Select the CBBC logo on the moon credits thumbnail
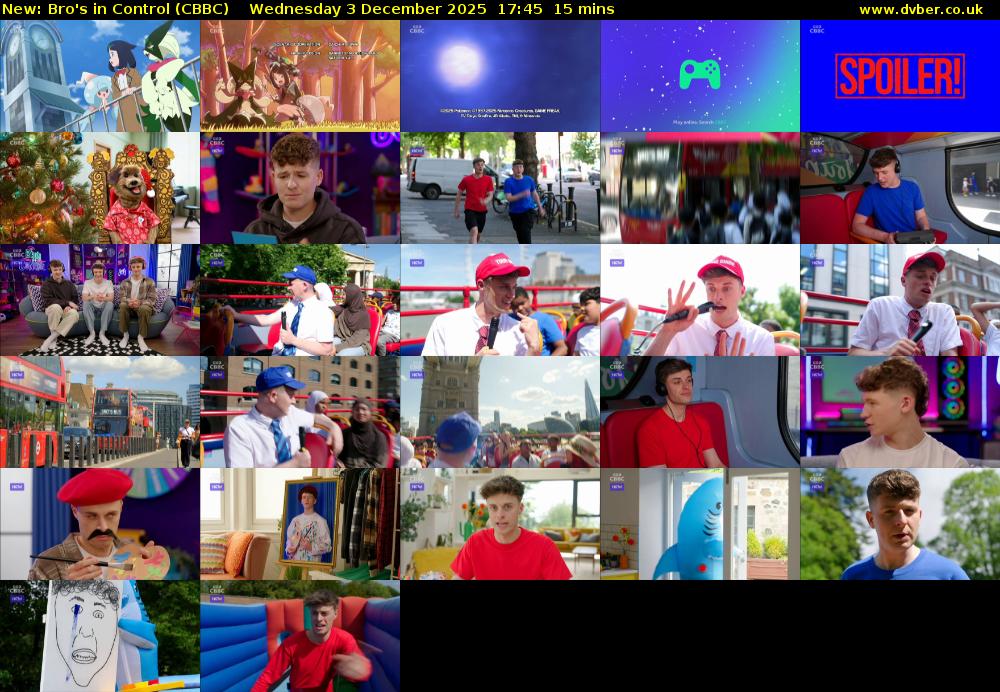The height and width of the screenshot is (692, 1000). click(x=417, y=28)
